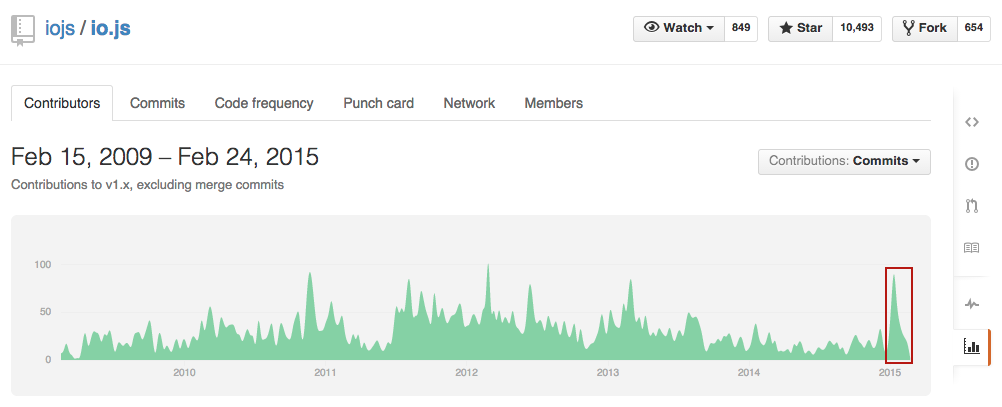Select the Graphs bar chart sidebar icon
The height and width of the screenshot is (407, 1002).
coord(971,347)
